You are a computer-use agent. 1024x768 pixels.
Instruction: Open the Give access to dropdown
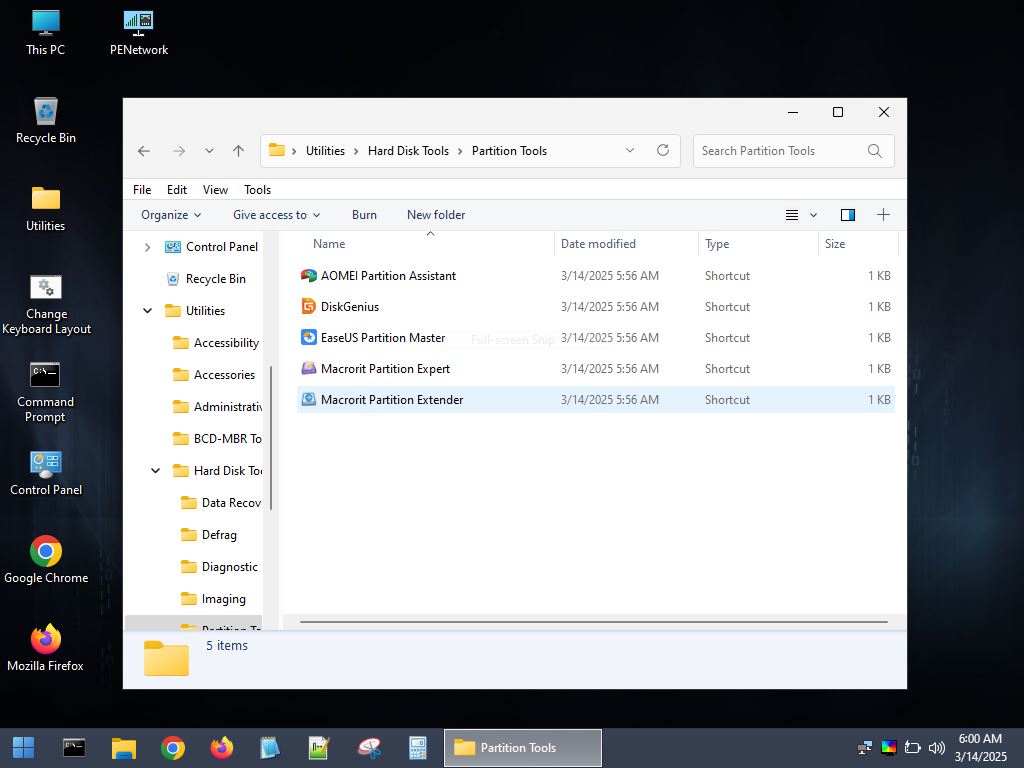pyautogui.click(x=276, y=215)
